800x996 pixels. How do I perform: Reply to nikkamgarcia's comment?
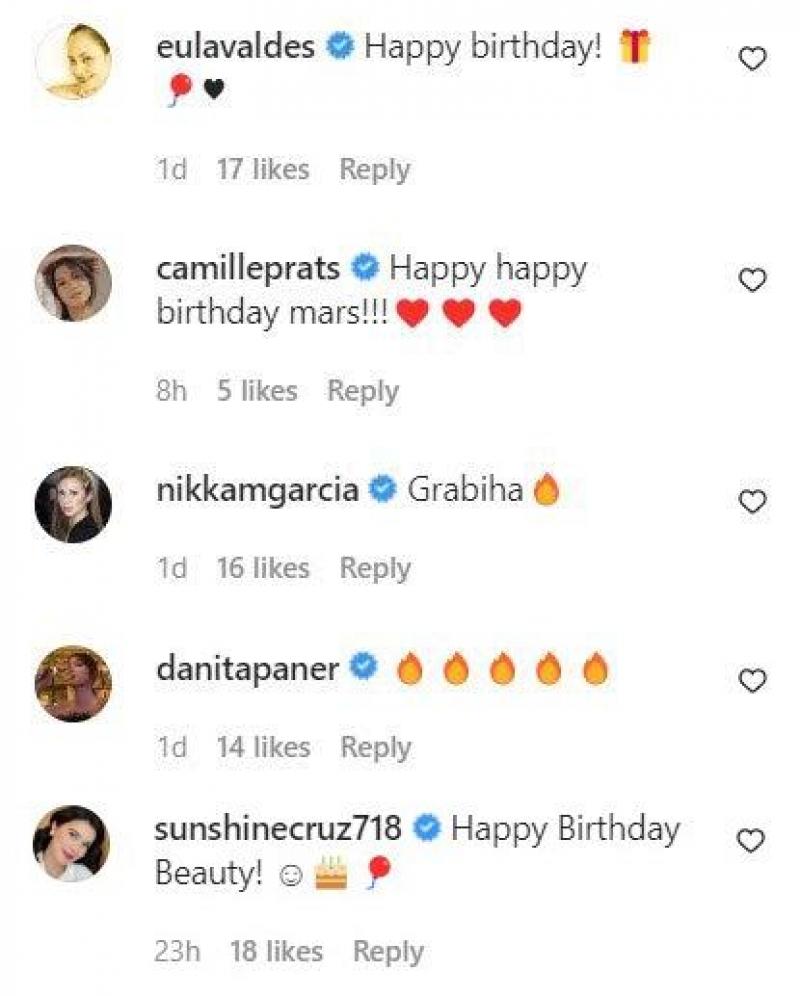(375, 568)
